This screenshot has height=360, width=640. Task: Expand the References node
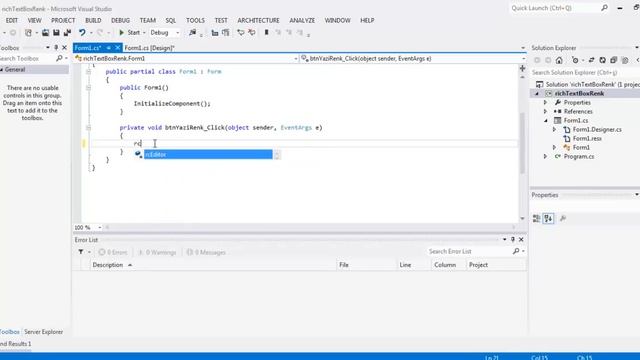(546, 111)
